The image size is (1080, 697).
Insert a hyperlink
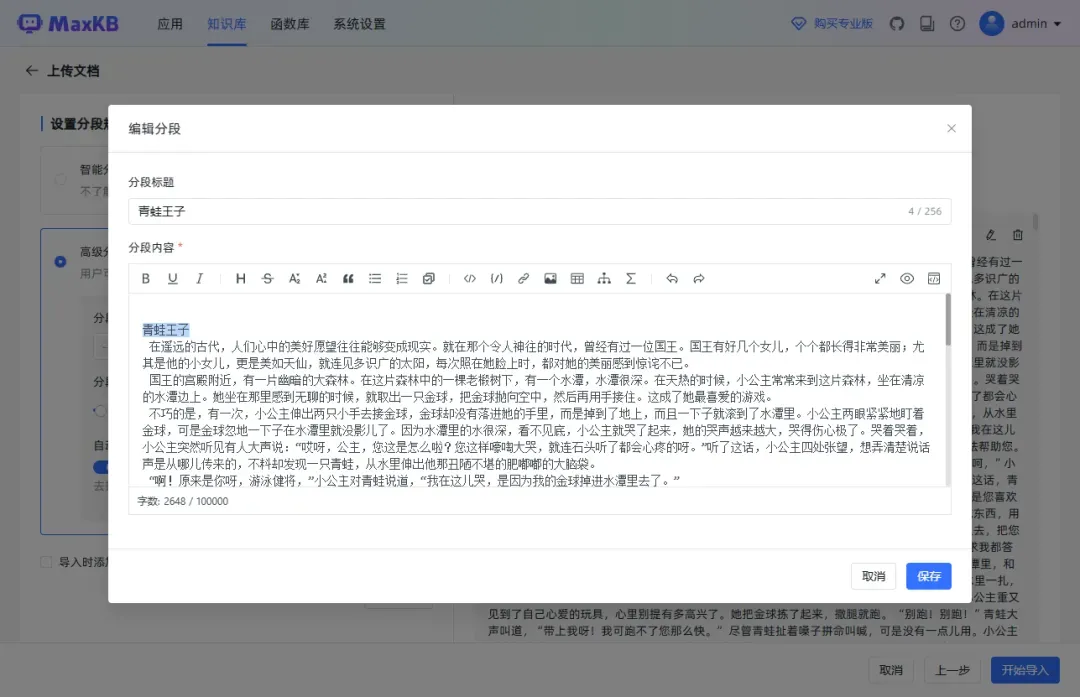[523, 278]
